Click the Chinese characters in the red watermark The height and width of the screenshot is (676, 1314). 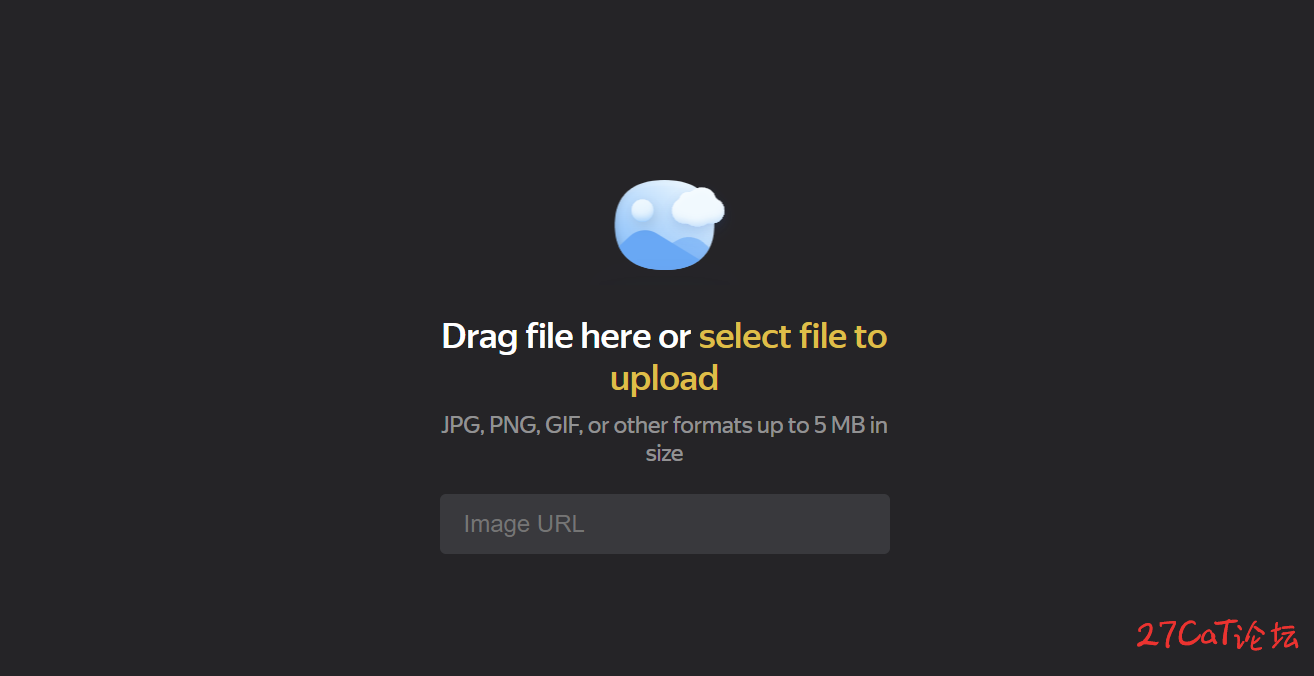pyautogui.click(x=1268, y=635)
